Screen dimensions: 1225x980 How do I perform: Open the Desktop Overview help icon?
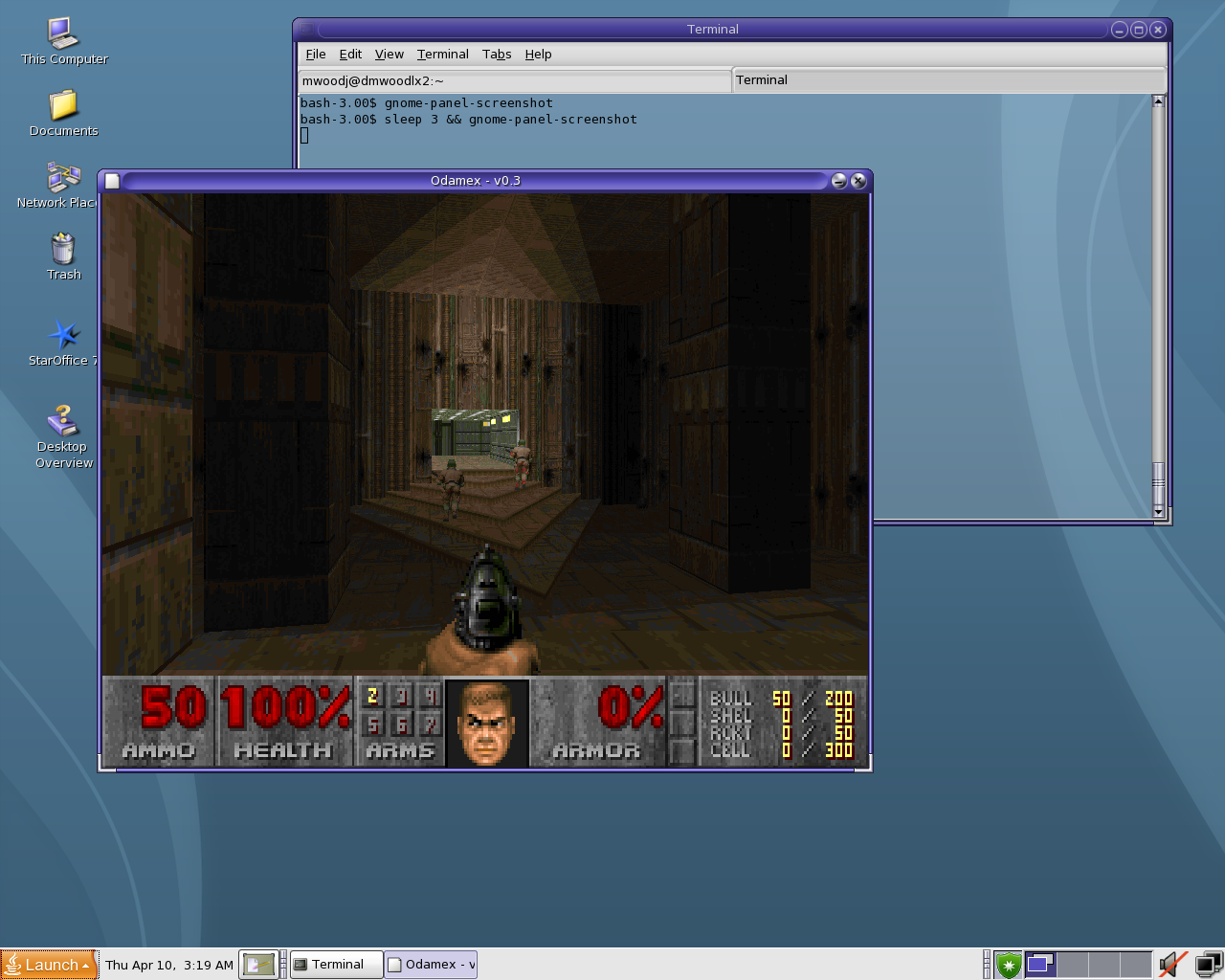pos(63,421)
